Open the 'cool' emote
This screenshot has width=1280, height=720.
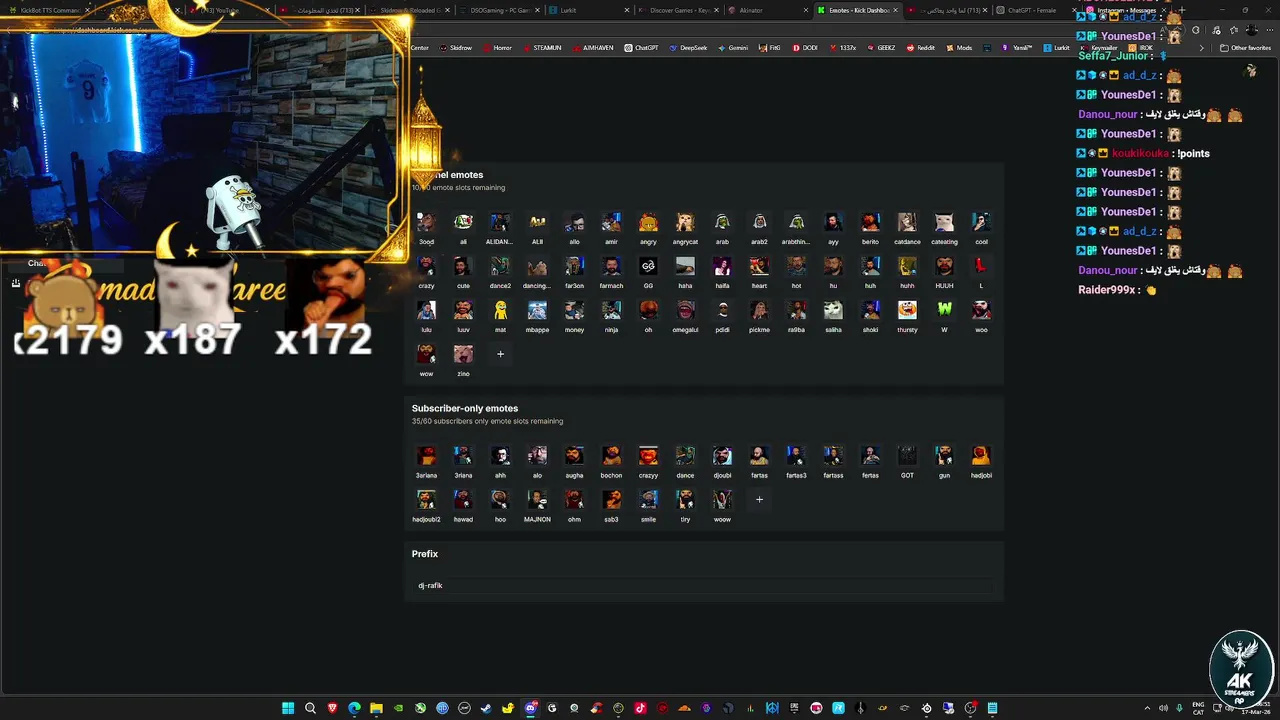click(x=981, y=222)
